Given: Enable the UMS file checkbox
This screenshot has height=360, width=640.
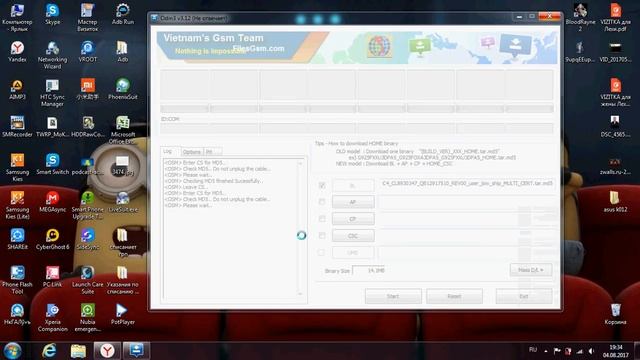Looking at the screenshot, I should click(x=322, y=252).
